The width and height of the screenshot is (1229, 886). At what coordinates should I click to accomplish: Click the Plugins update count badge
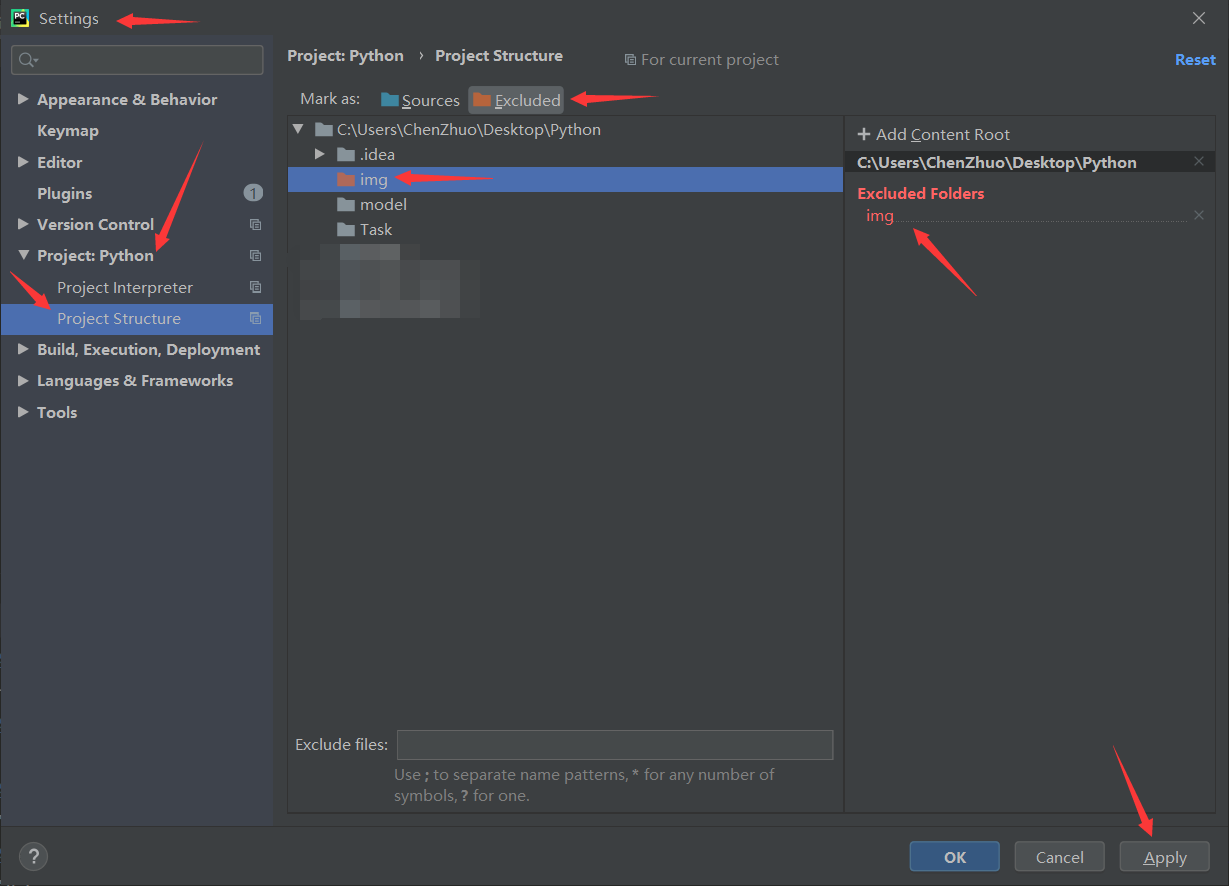[x=253, y=193]
